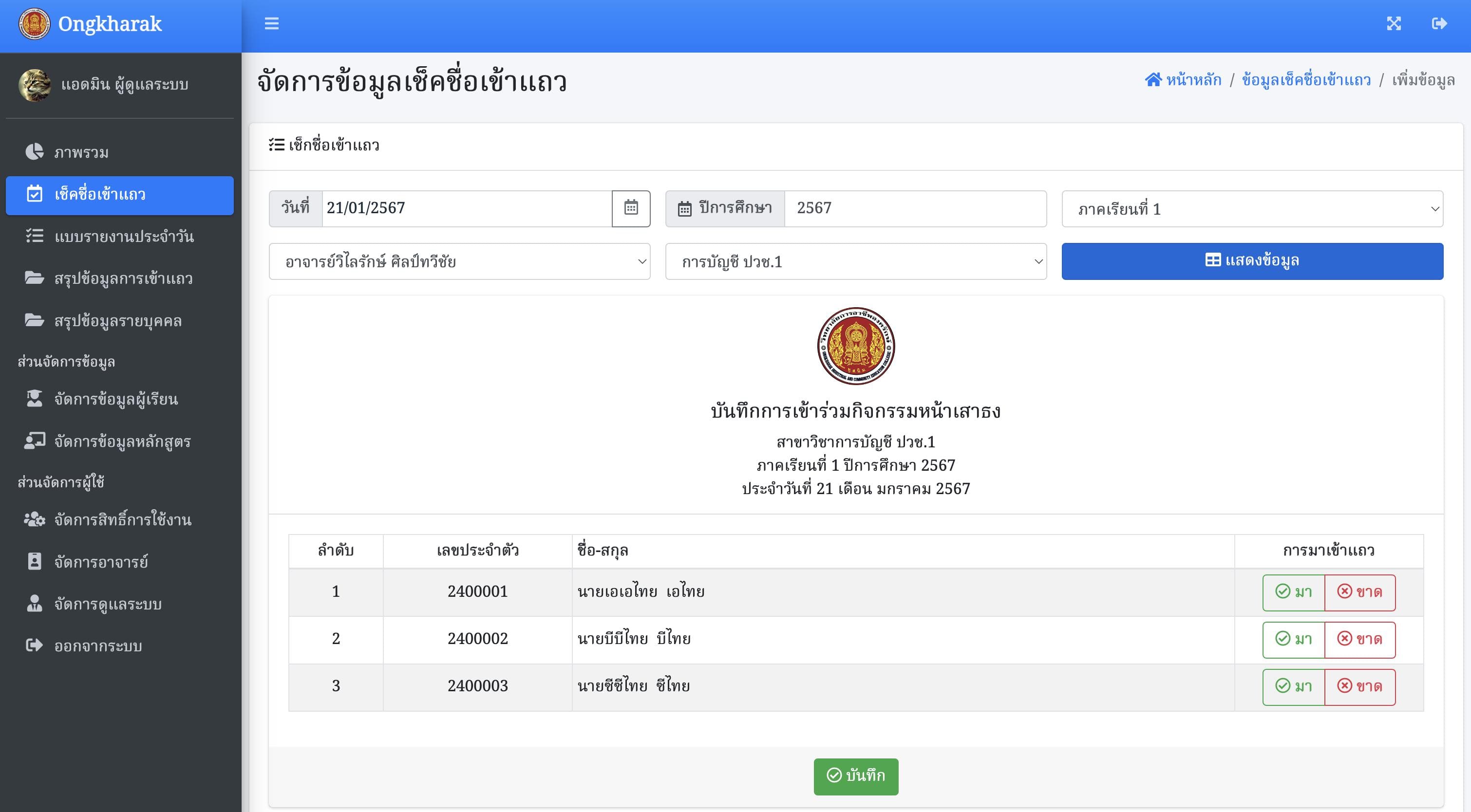Screen dimensions: 1471x812
Task: Mark student 2400001 as มา
Action: point(1293,592)
